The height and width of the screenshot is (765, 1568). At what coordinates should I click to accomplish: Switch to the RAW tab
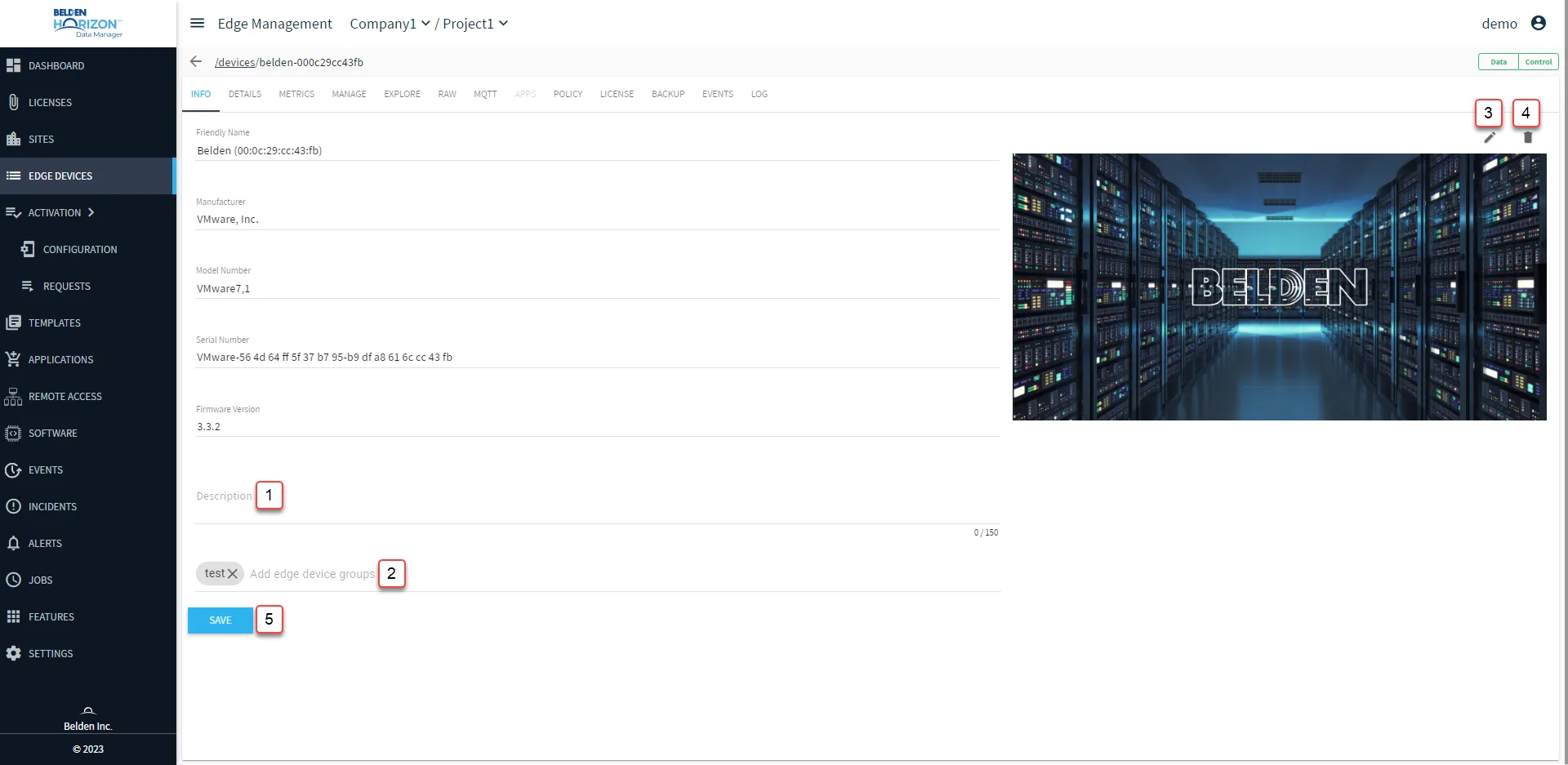click(448, 94)
